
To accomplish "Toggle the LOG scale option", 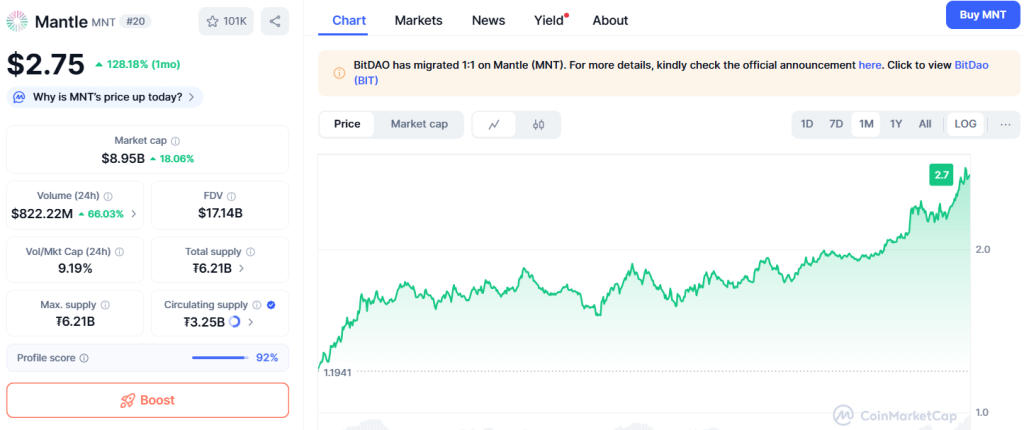I will pos(965,124).
